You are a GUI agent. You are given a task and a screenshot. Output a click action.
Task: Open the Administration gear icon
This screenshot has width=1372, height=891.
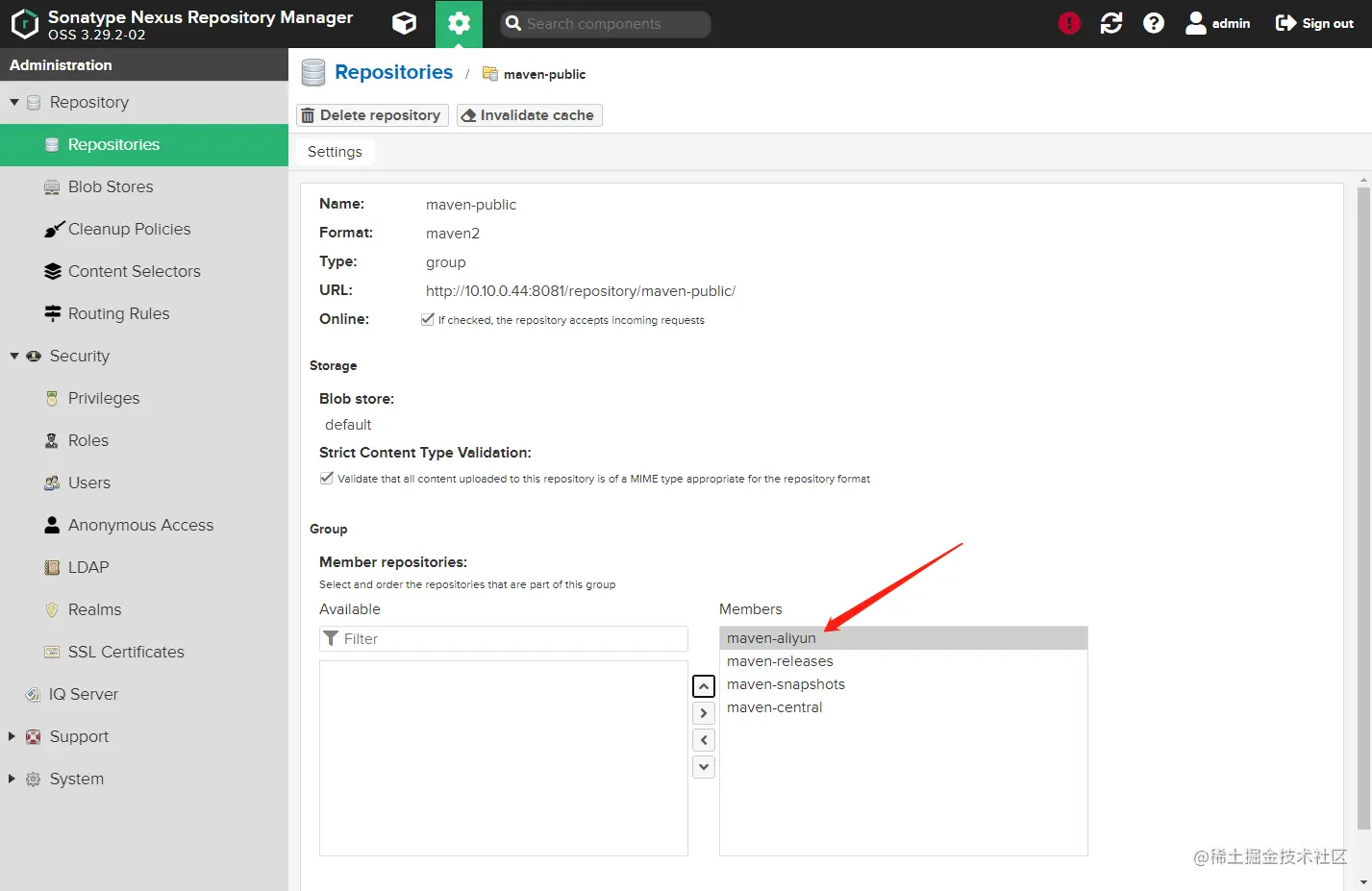[459, 23]
